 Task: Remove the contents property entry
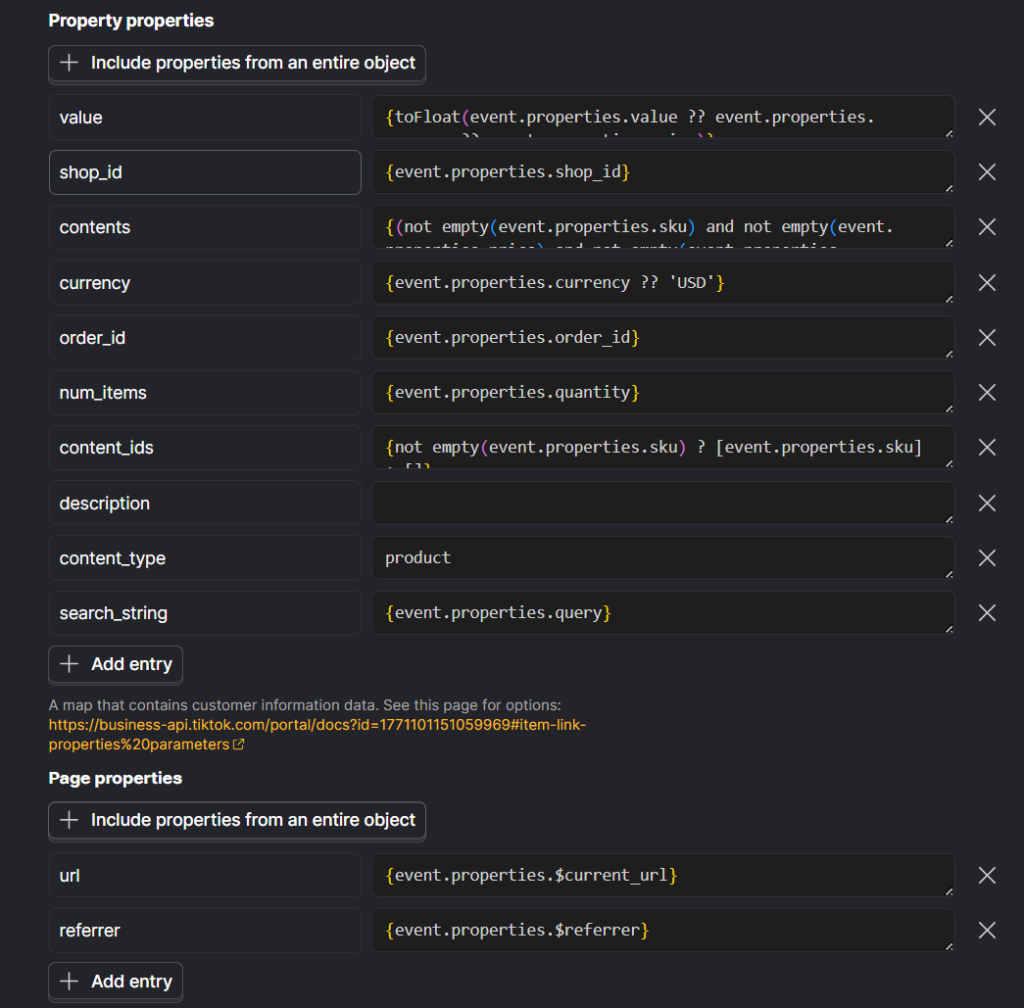[986, 227]
